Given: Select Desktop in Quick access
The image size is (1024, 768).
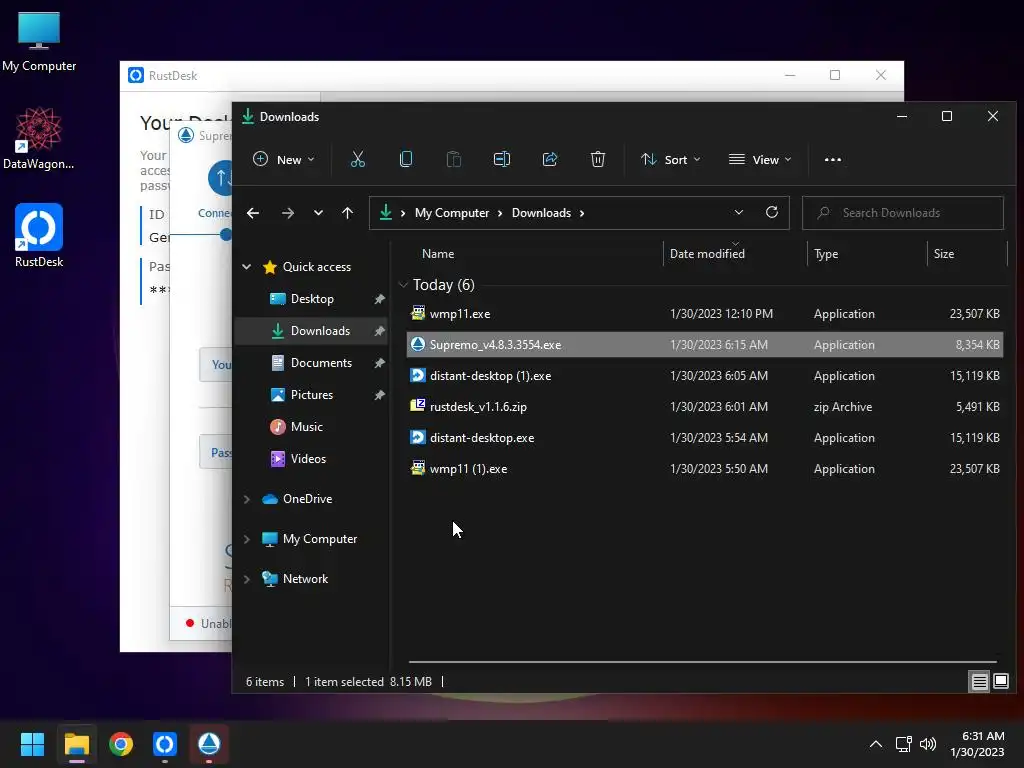Looking at the screenshot, I should tap(312, 298).
